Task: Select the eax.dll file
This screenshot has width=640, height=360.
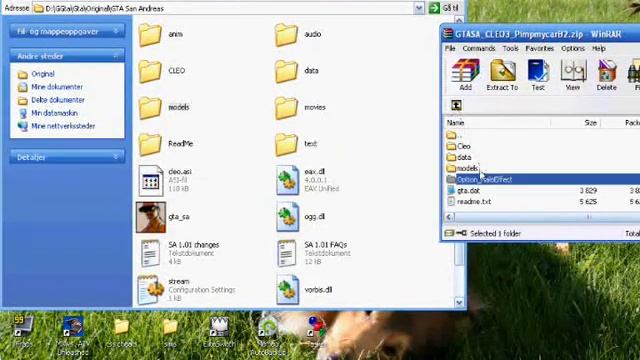Action: (x=307, y=180)
